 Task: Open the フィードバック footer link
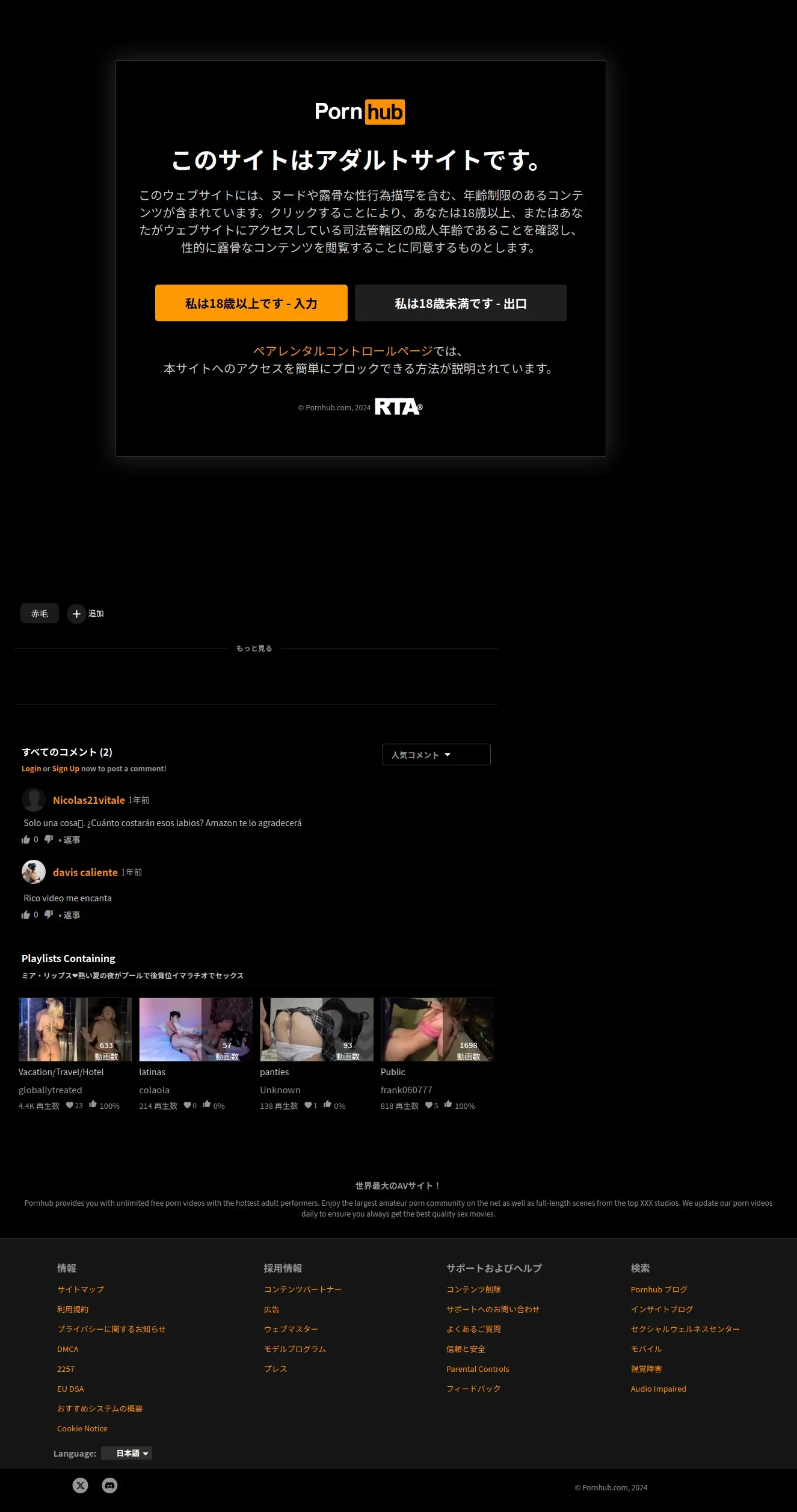(x=473, y=1389)
